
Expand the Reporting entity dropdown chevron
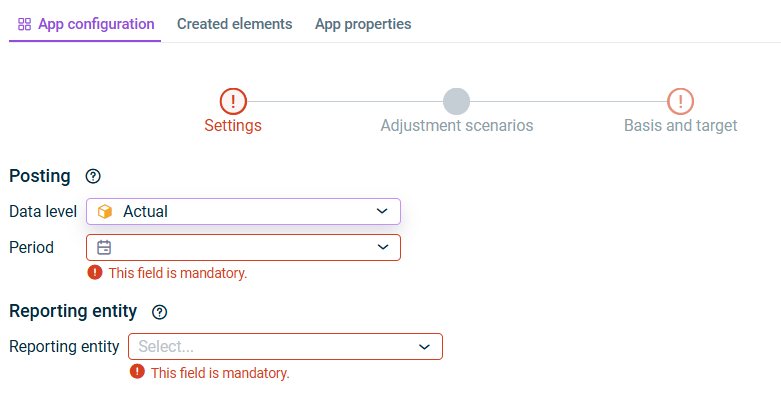tap(423, 347)
